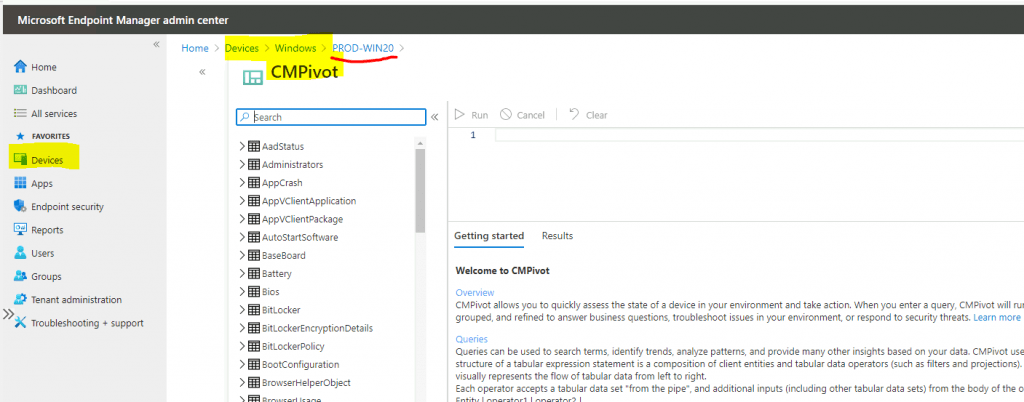Select BaseBoard in the entity list

283,255
